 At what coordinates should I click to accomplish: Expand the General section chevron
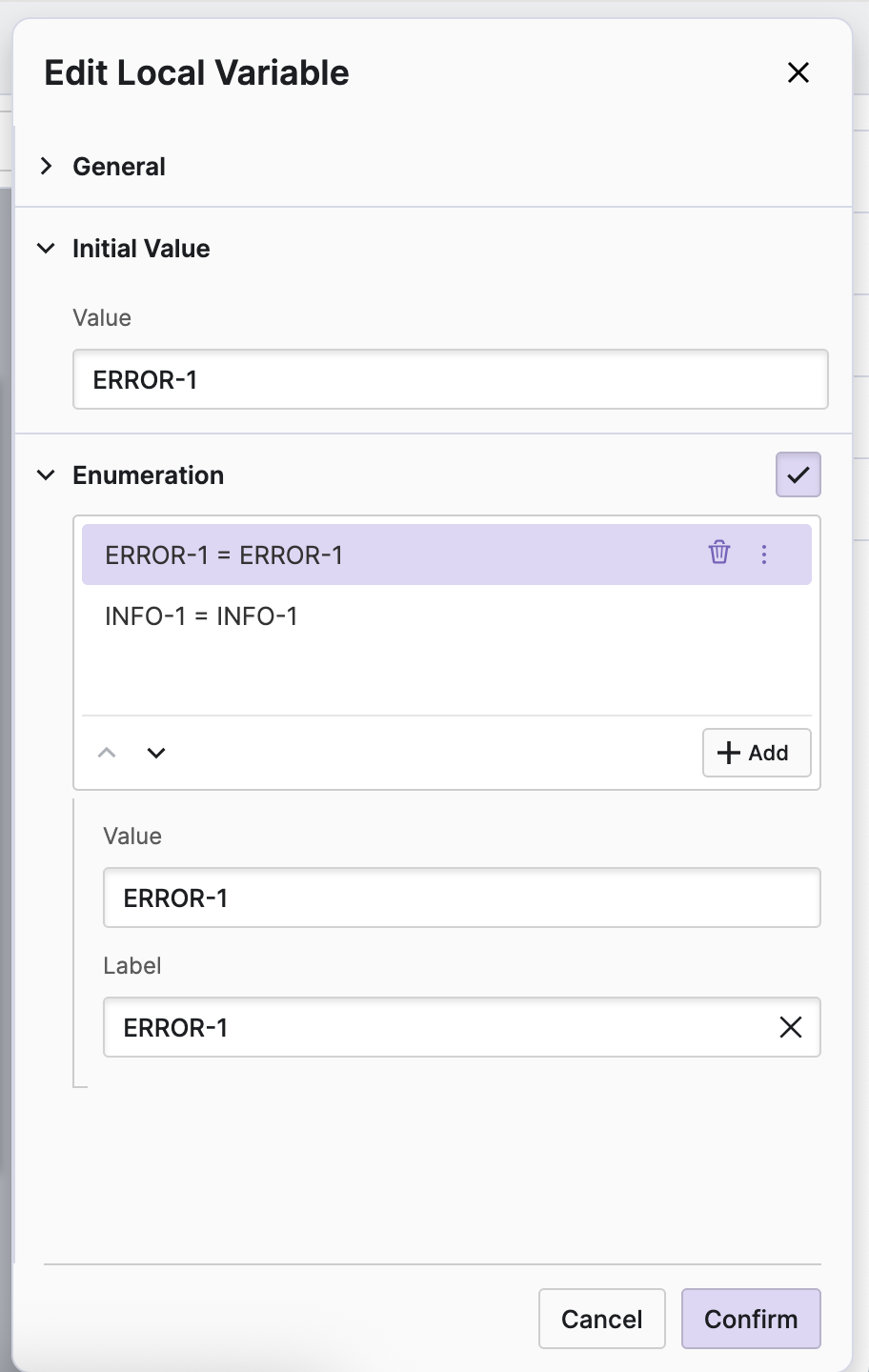46,167
